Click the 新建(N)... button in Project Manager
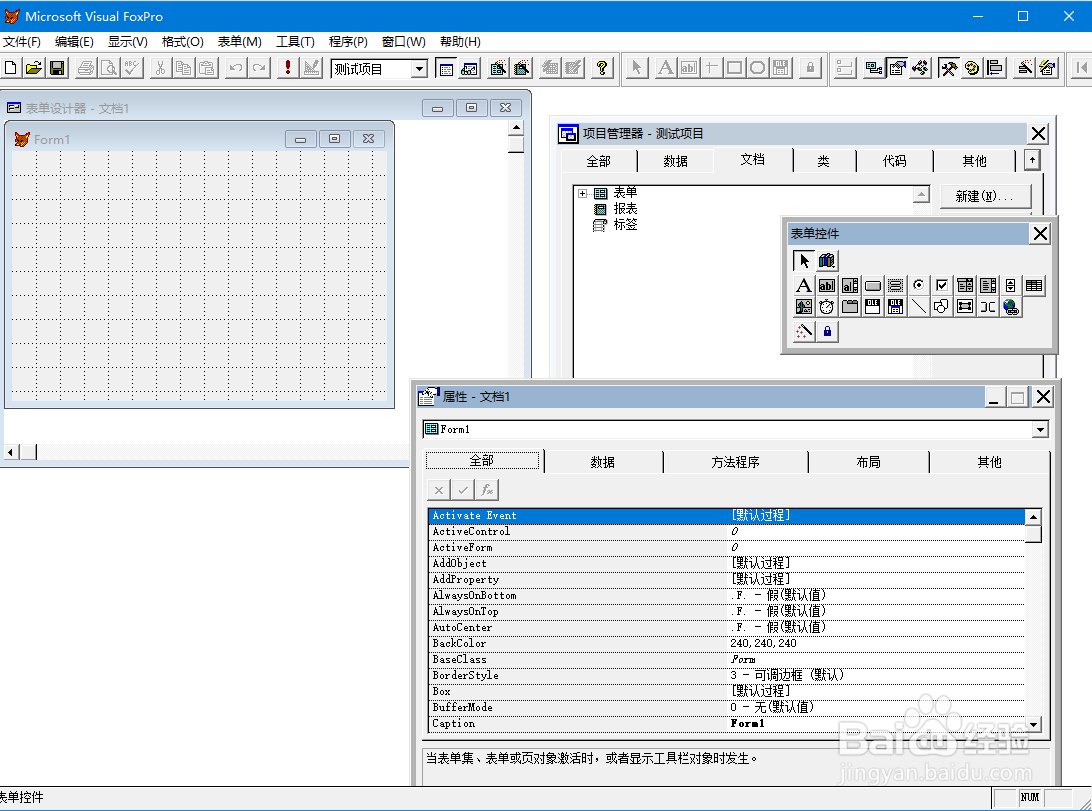The width and height of the screenshot is (1092, 811). [x=984, y=196]
